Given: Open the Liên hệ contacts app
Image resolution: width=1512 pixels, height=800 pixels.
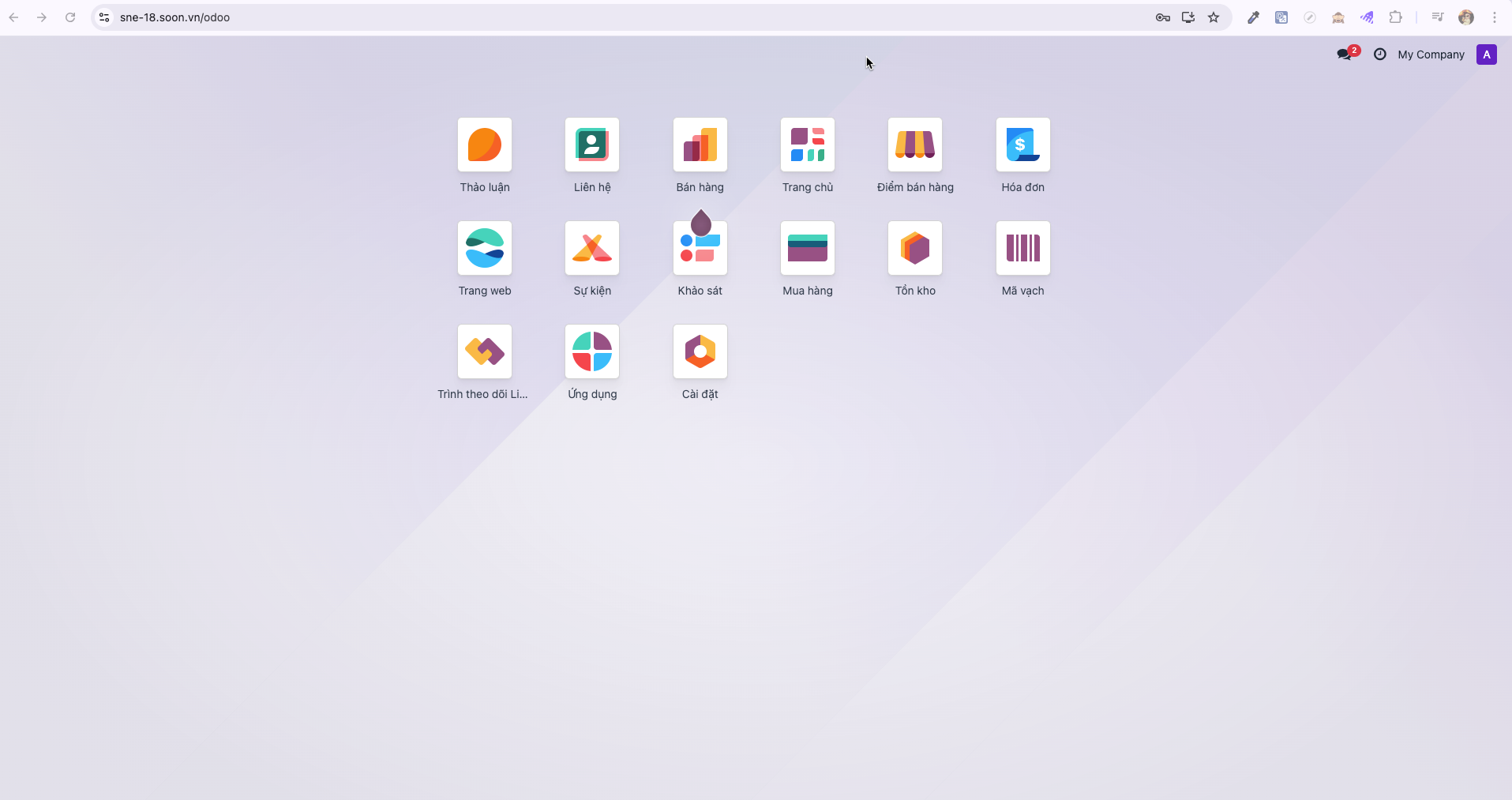Looking at the screenshot, I should pyautogui.click(x=592, y=145).
